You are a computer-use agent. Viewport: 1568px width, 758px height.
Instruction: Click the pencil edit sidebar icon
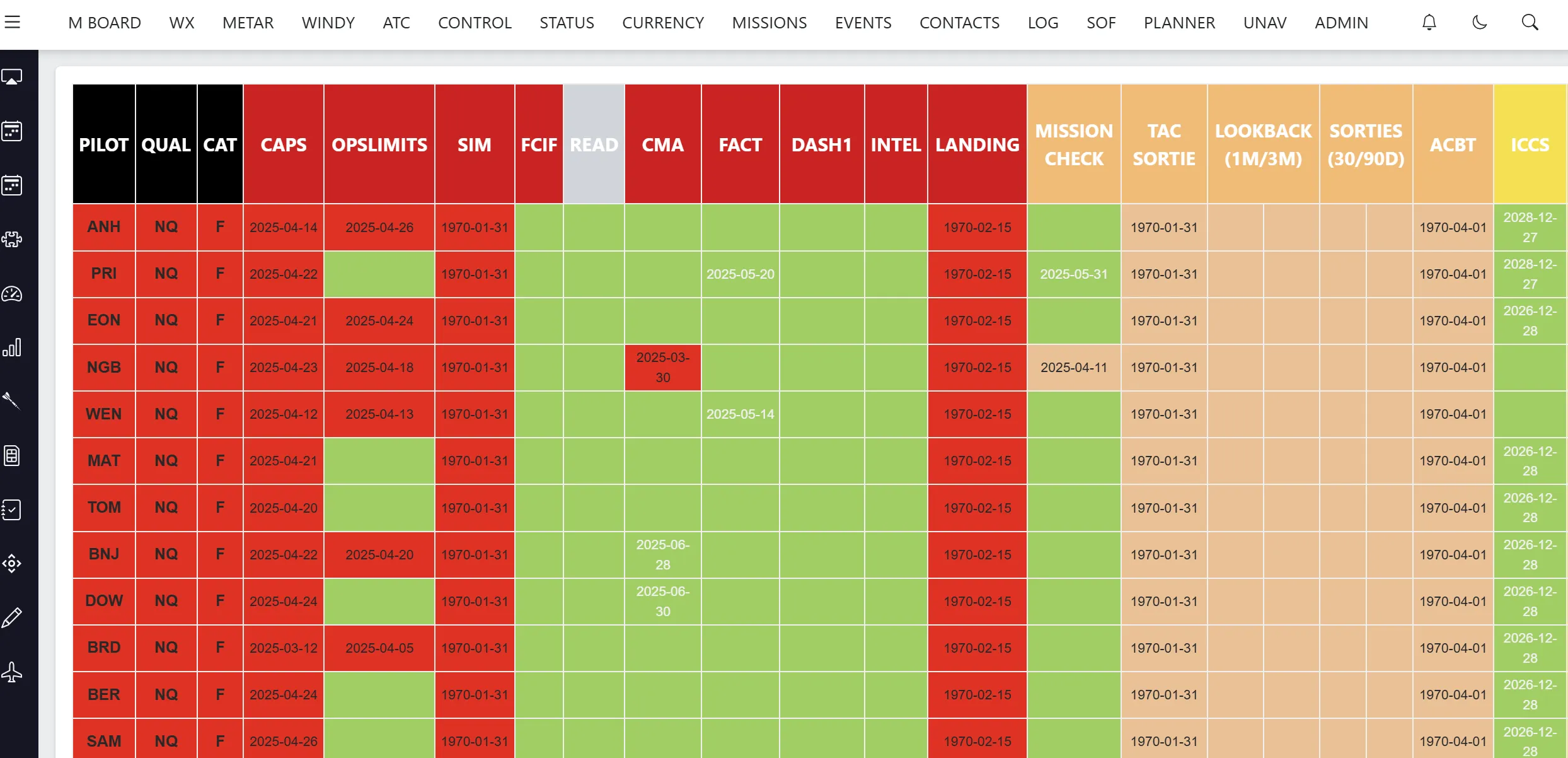[12, 617]
